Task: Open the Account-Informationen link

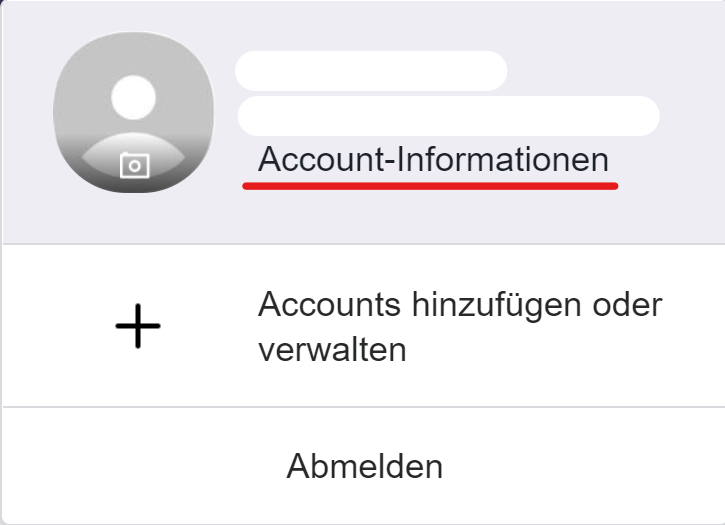Action: coord(433,159)
